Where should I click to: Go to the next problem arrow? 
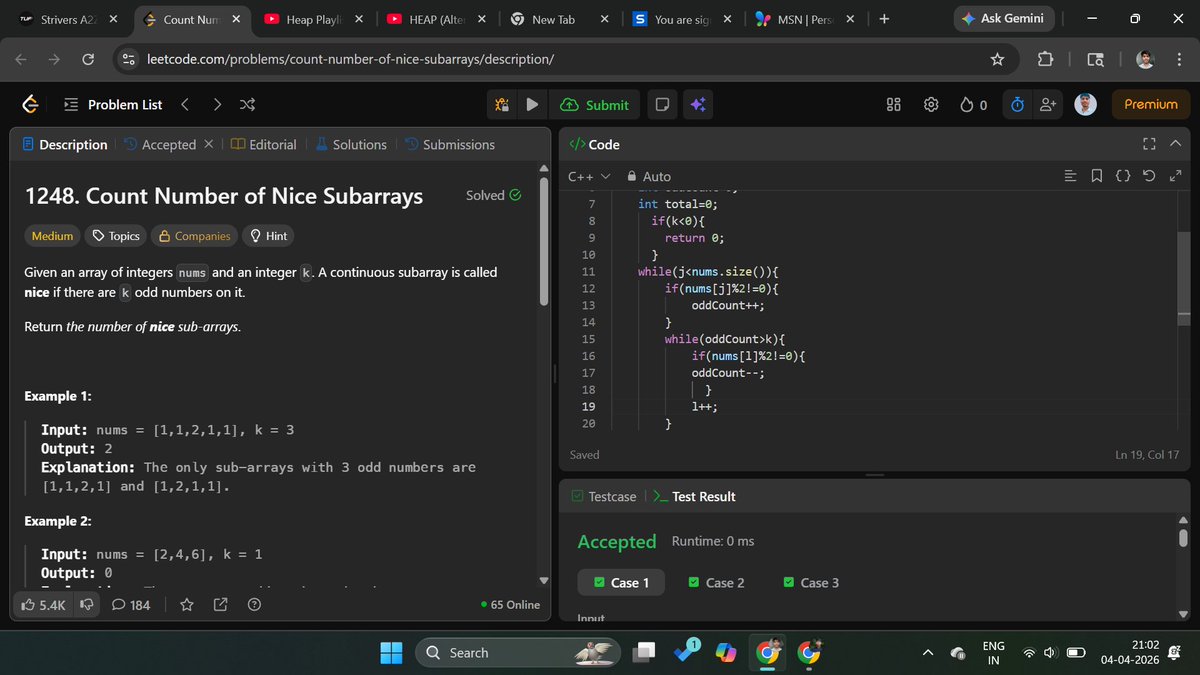pos(217,104)
